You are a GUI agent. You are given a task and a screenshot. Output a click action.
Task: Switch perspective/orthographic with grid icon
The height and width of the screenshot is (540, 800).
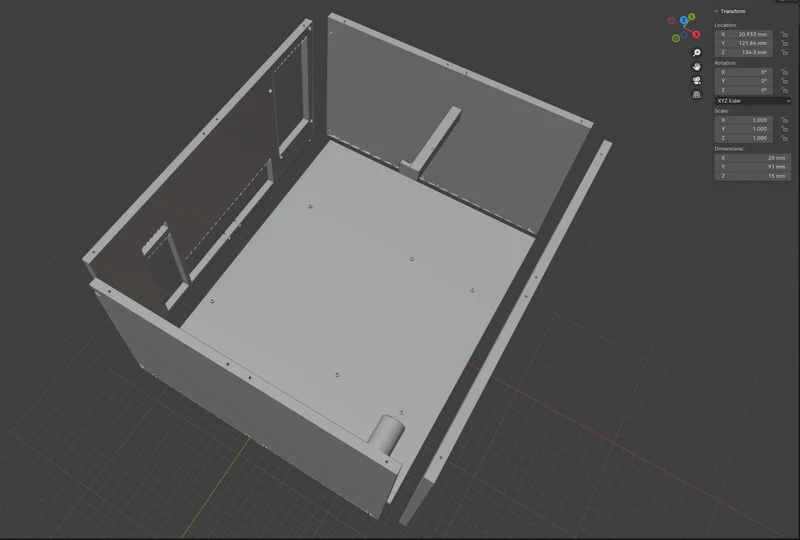coord(696,94)
